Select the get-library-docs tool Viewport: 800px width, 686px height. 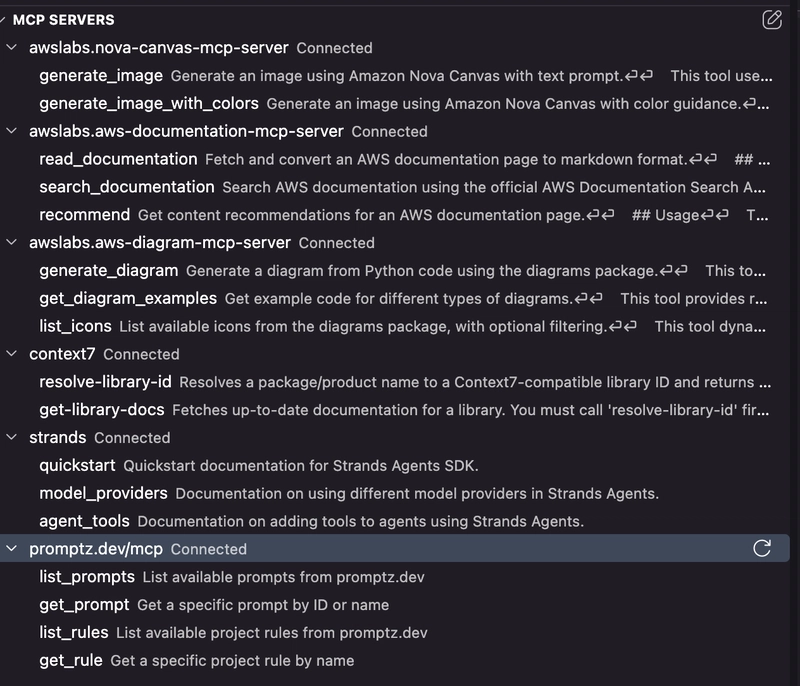click(102, 409)
